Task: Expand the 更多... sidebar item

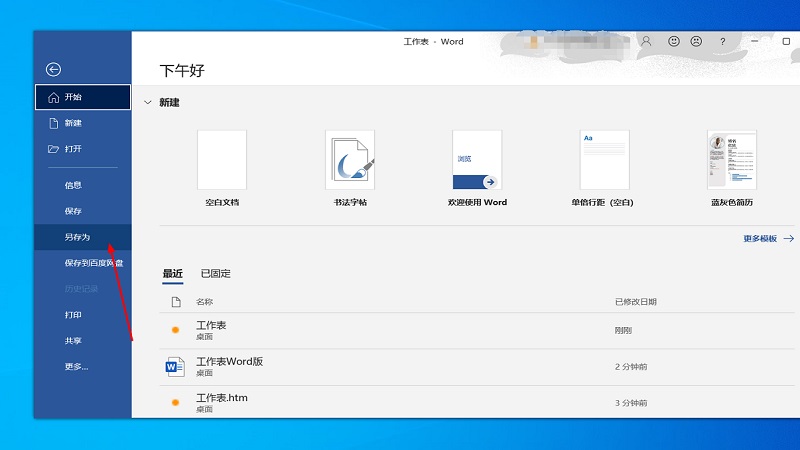Action: click(x=76, y=366)
